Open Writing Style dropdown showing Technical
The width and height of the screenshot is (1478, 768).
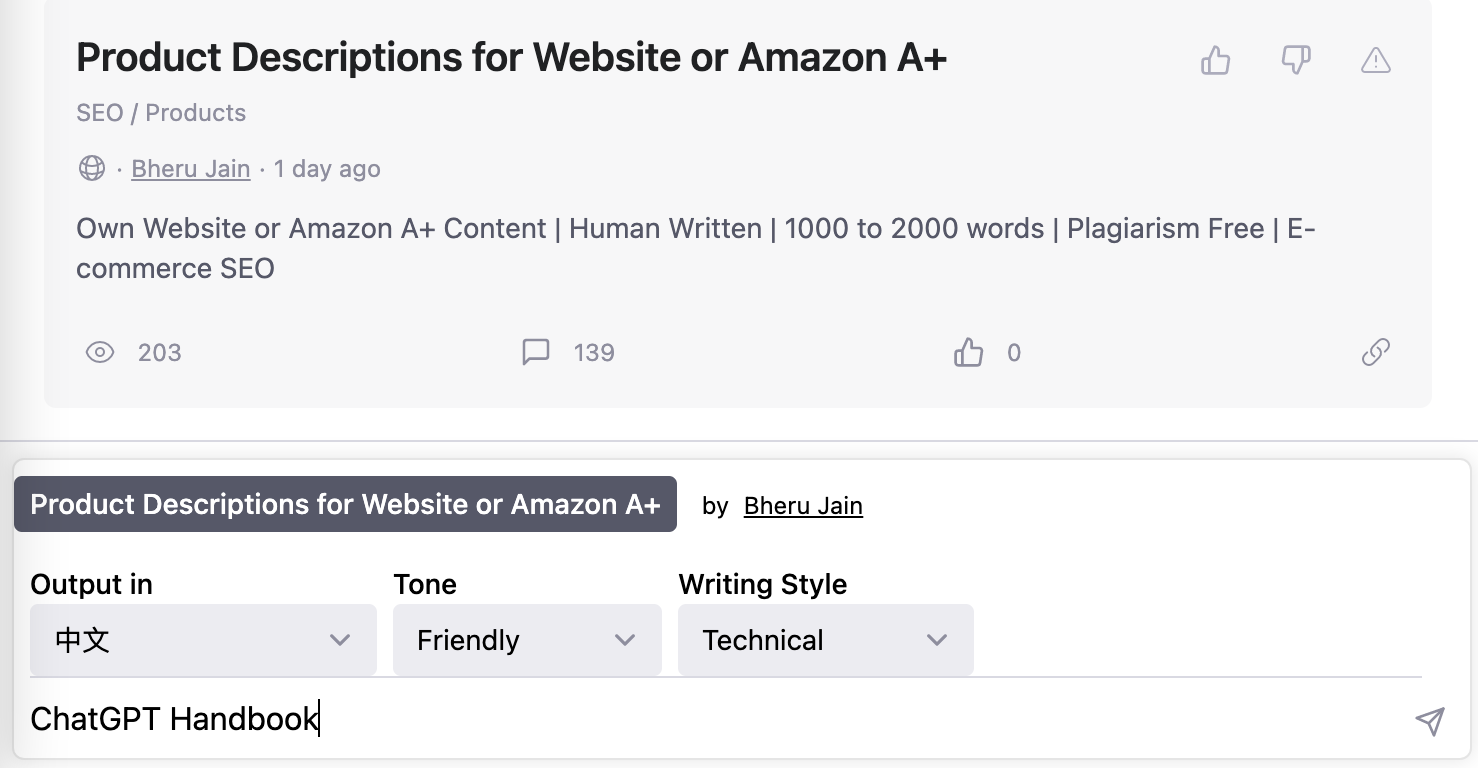(825, 640)
